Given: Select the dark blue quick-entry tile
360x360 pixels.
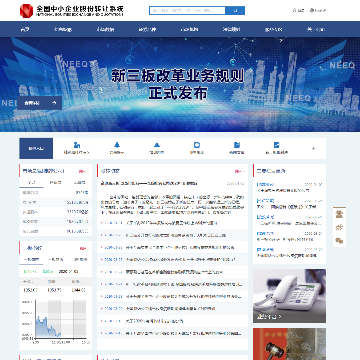Looking at the screenshot, I should tap(36, 148).
